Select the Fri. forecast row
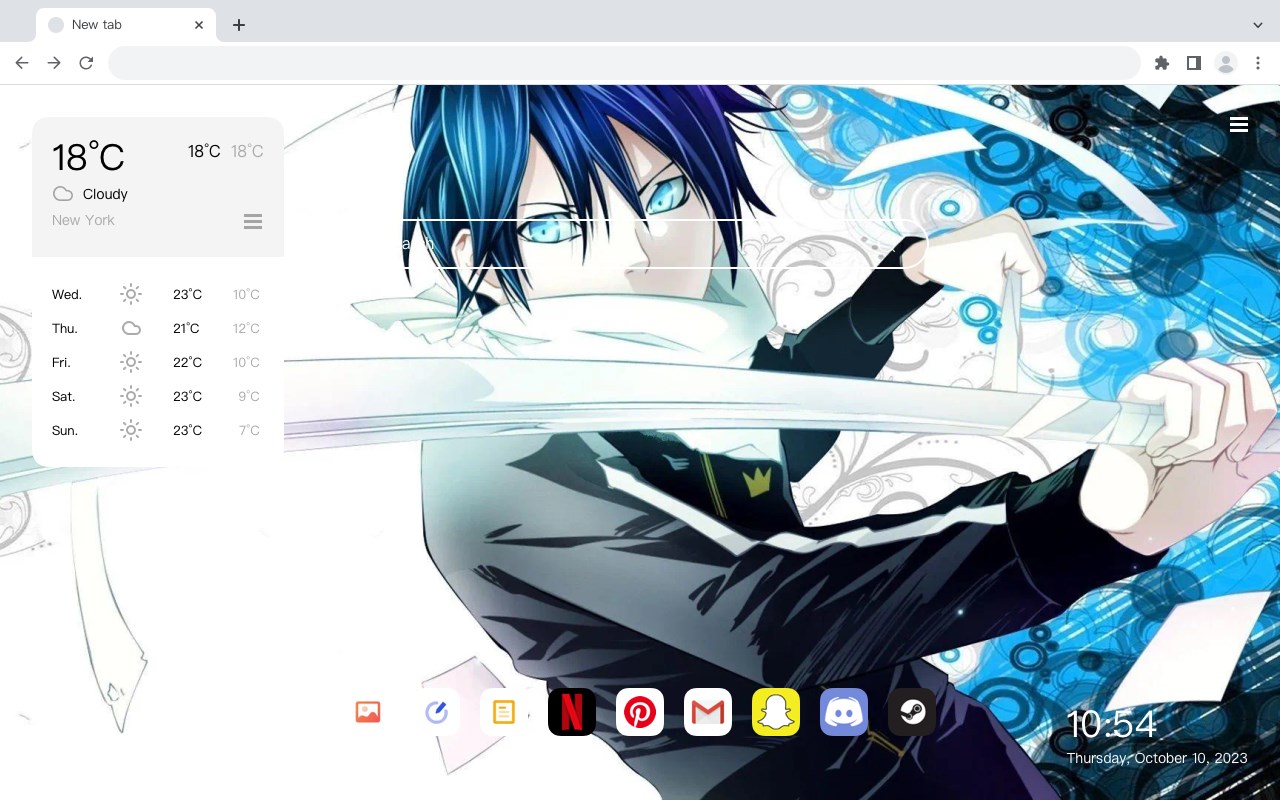Image resolution: width=1280 pixels, height=800 pixels. pos(157,362)
